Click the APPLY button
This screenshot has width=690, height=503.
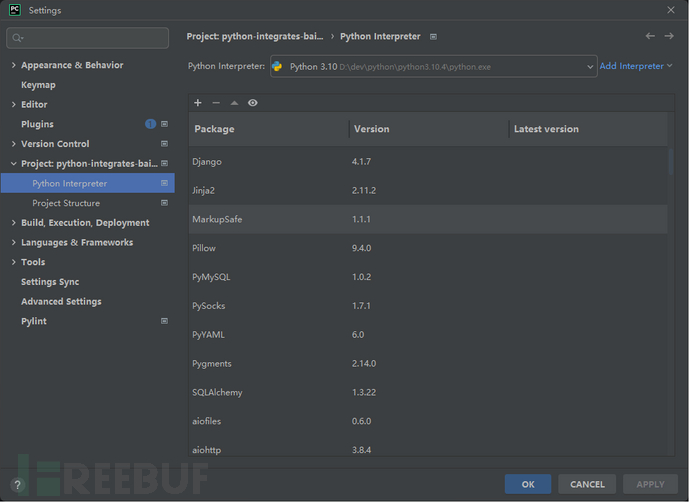pyautogui.click(x=650, y=484)
